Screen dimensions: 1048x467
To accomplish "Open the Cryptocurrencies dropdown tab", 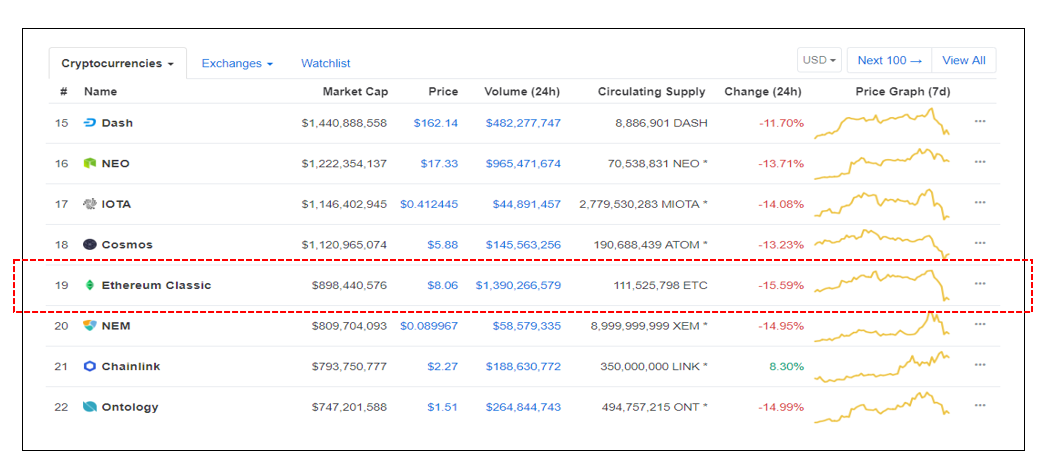I will [x=117, y=63].
